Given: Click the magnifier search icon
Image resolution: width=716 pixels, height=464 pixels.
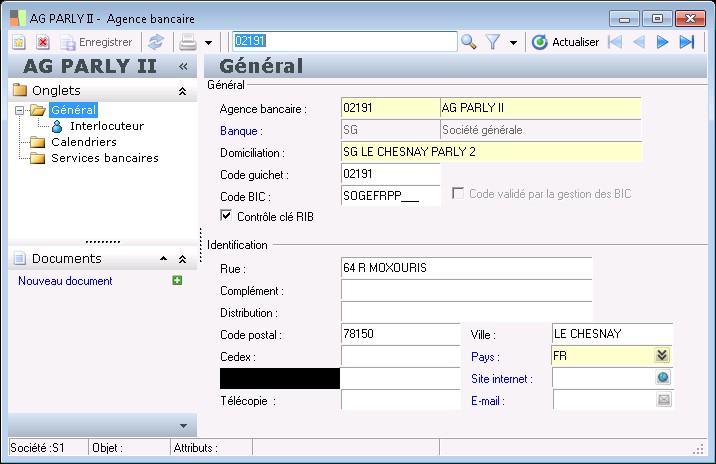Looking at the screenshot, I should [x=468, y=42].
